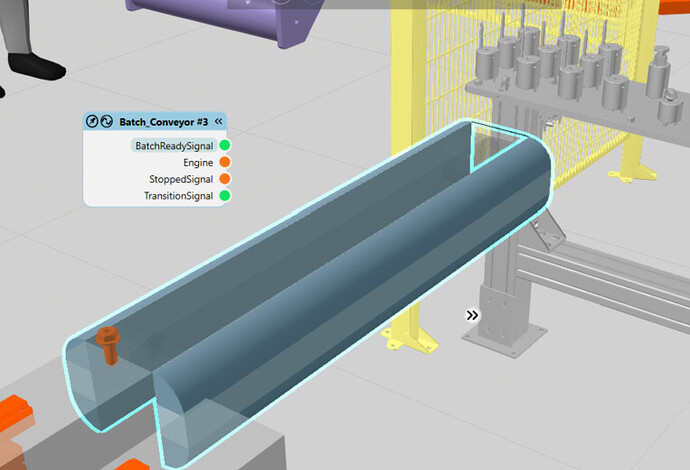Toggle the orange StoppedSignal port
The height and width of the screenshot is (470, 690).
[224, 179]
